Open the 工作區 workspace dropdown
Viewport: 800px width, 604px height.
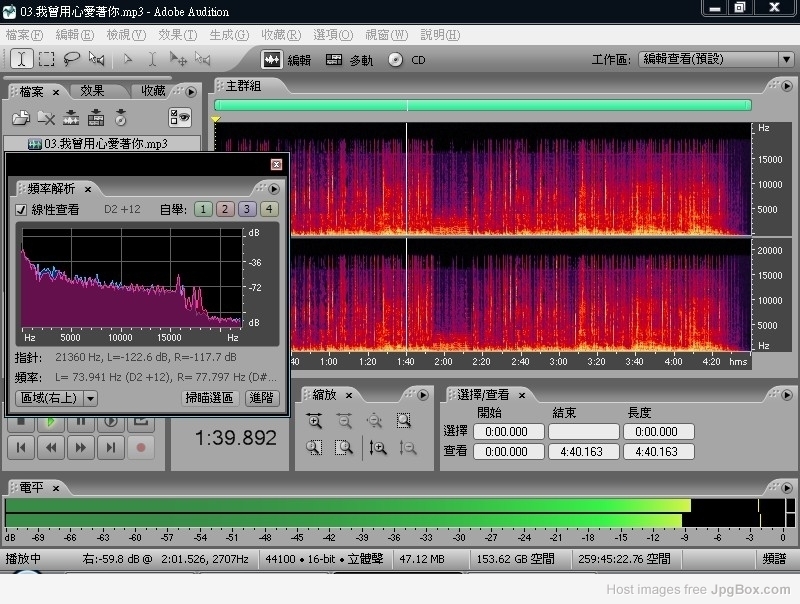(786, 59)
